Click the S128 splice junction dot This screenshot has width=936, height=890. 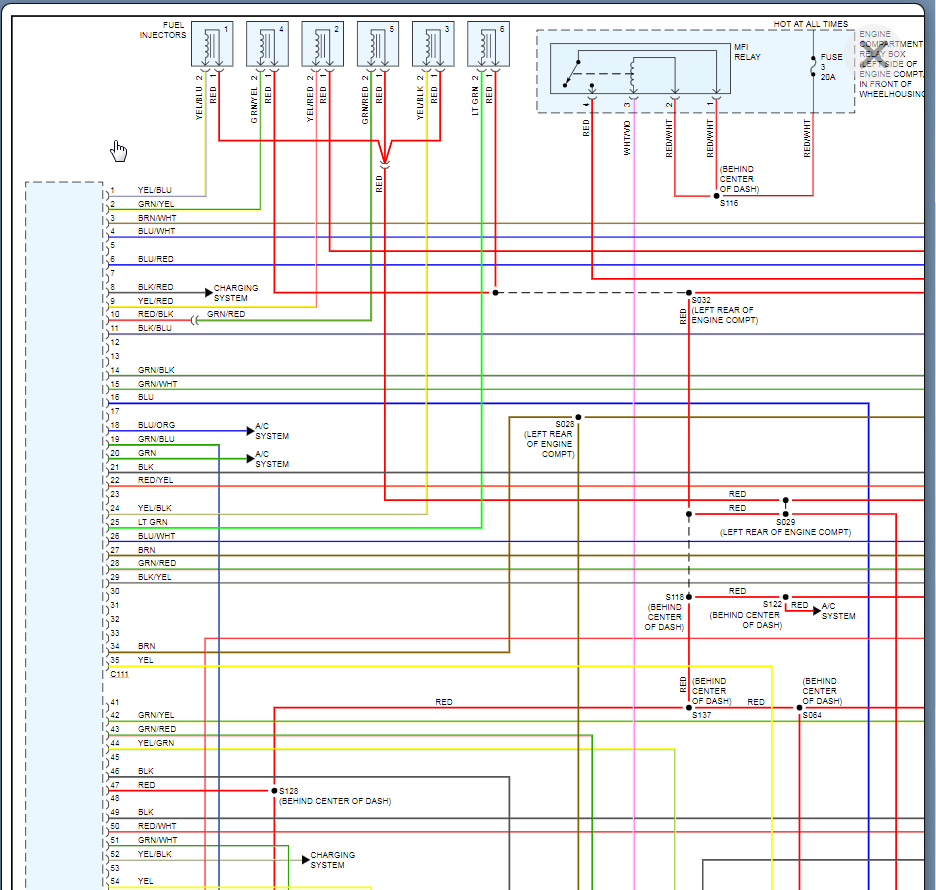click(x=274, y=790)
